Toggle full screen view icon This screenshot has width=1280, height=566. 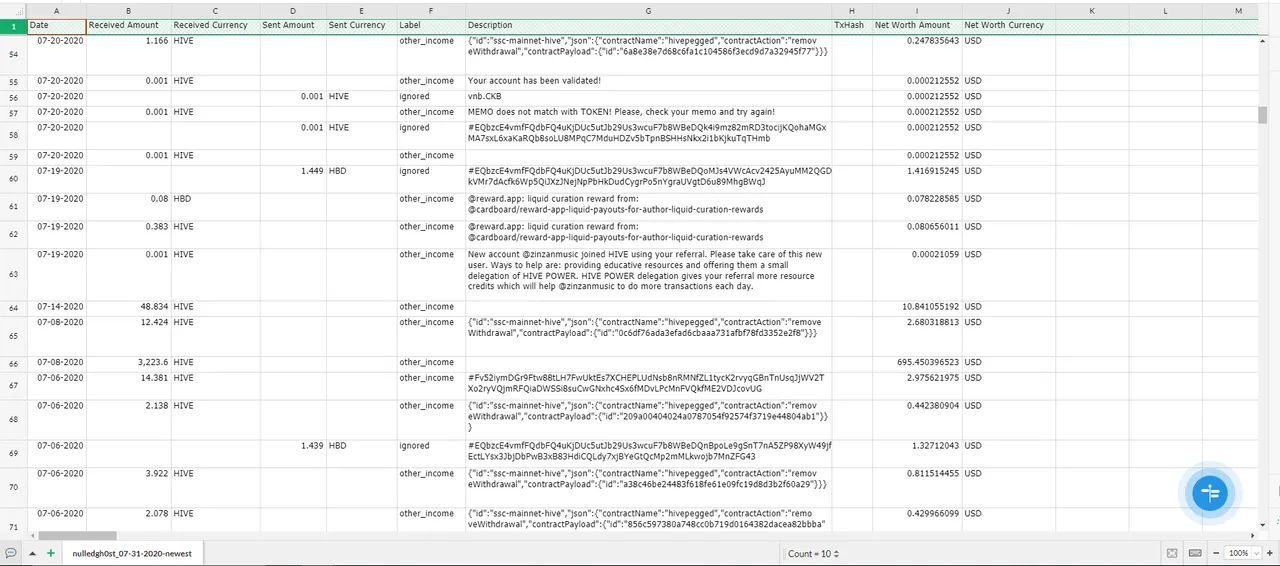point(1172,553)
